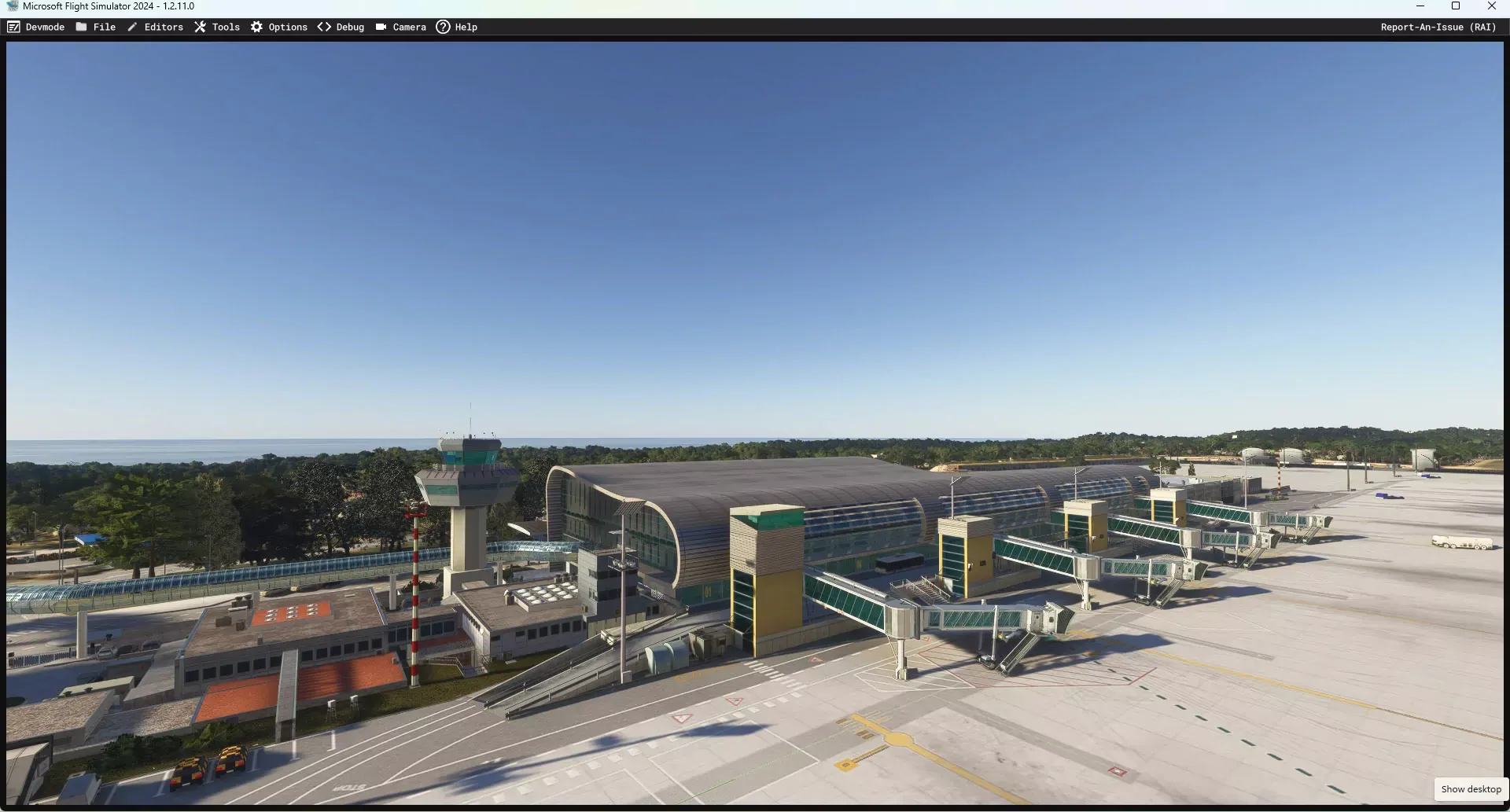Open the Camera menu text
Viewport: 1510px width, 812px height.
409,27
